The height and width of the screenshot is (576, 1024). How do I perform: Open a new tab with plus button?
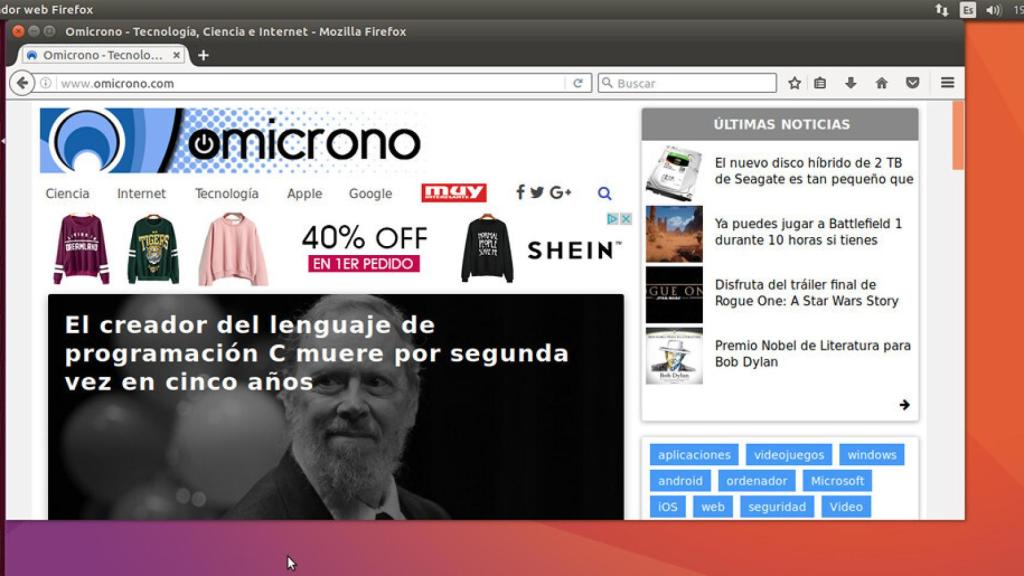204,55
